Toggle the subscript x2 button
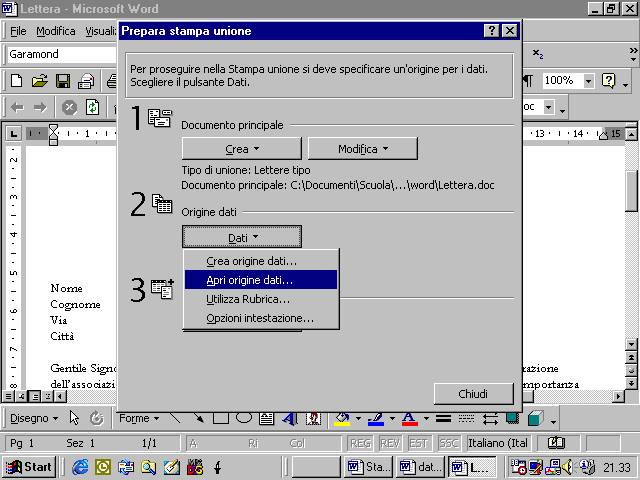The width and height of the screenshot is (640, 480). (538, 53)
